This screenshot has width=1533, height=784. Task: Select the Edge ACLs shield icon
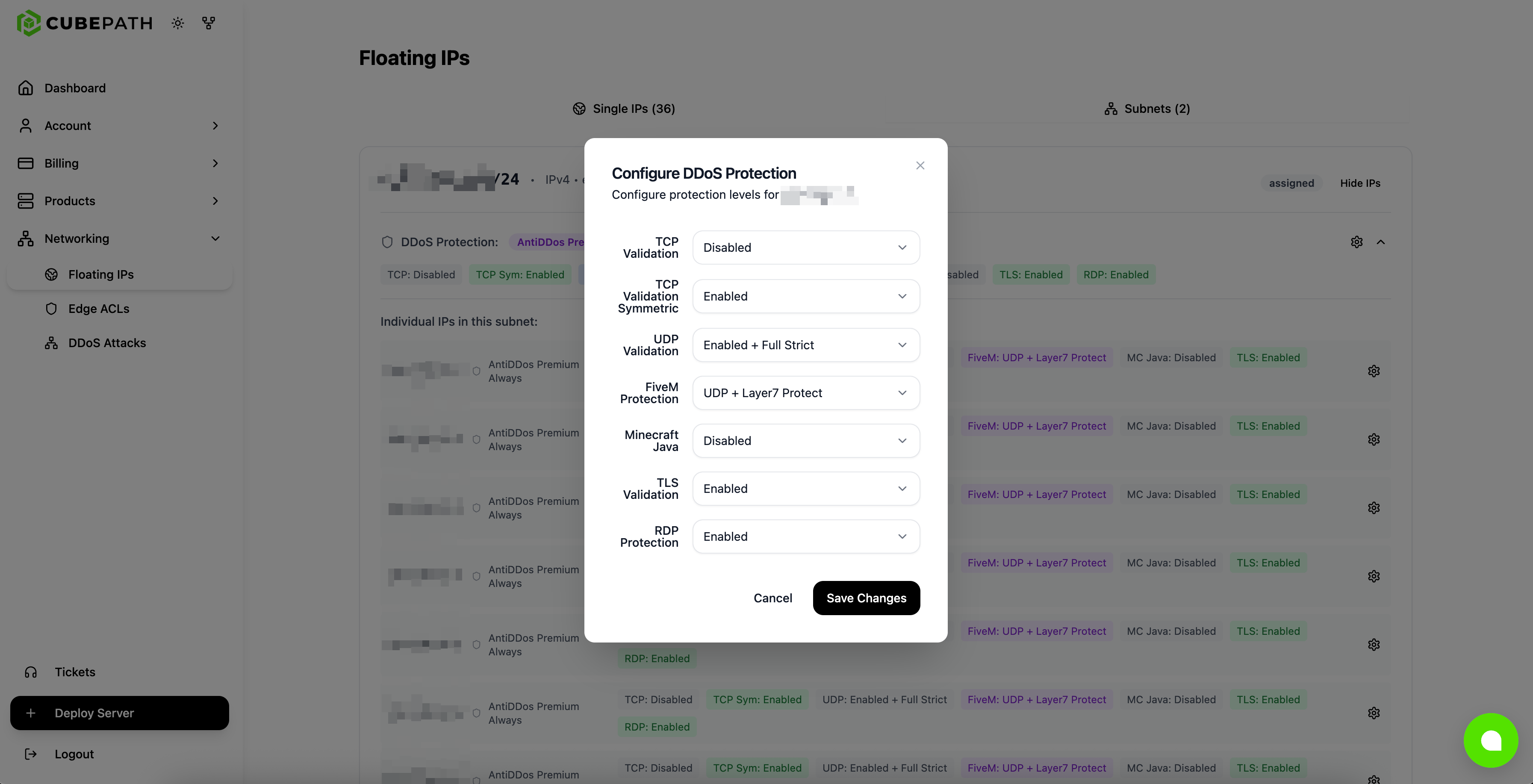(52, 308)
